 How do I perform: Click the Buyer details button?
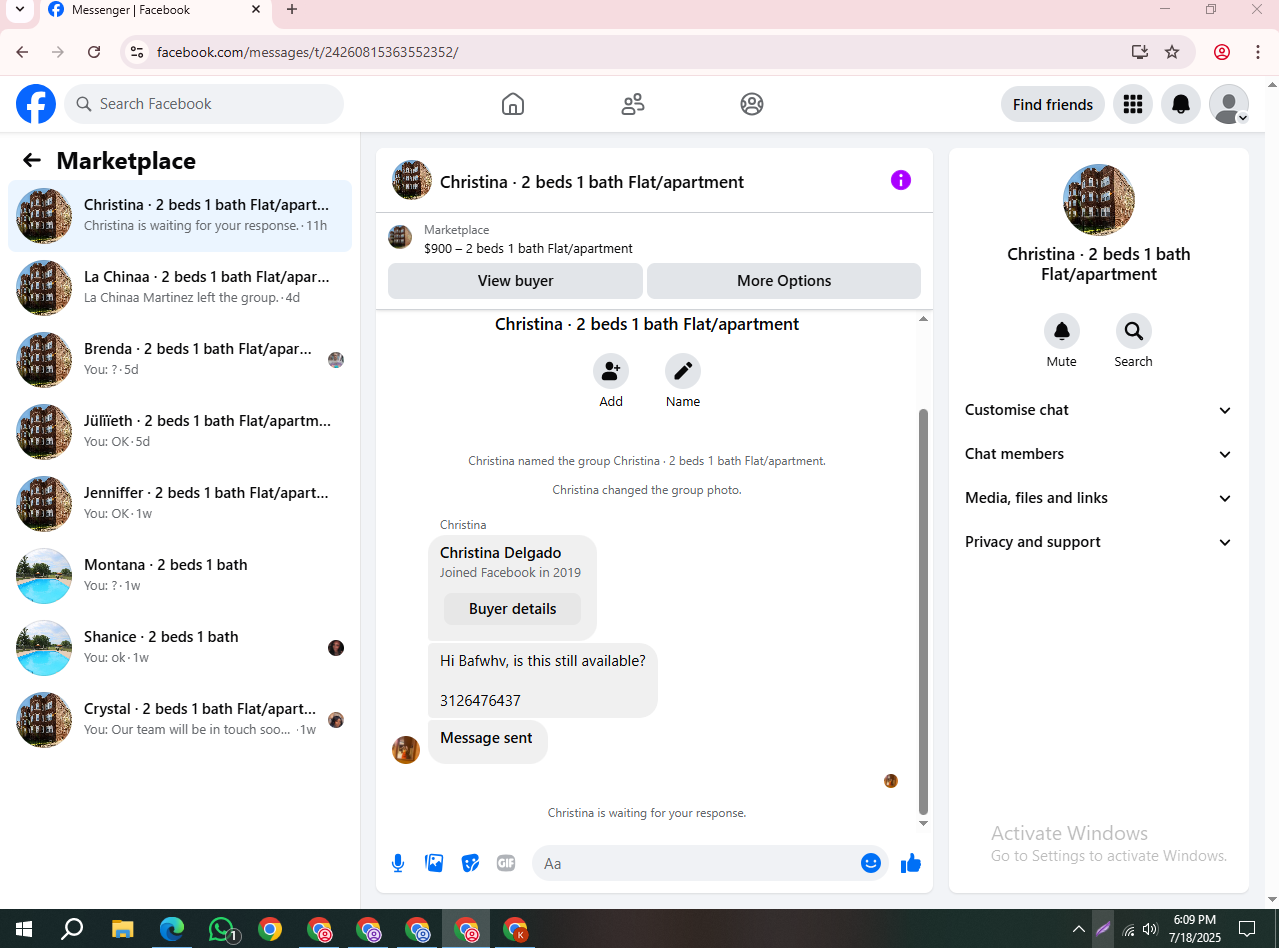pos(512,609)
